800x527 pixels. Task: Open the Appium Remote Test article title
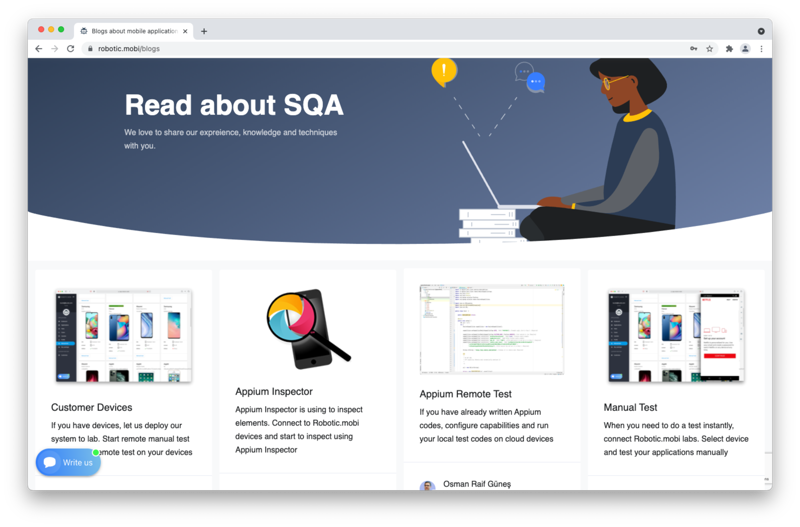click(465, 394)
